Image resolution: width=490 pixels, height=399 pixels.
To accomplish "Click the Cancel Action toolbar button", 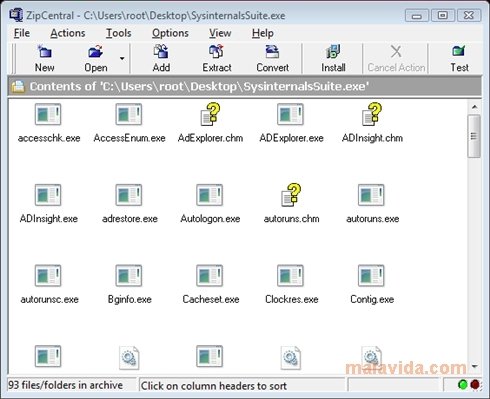I will pyautogui.click(x=396, y=59).
